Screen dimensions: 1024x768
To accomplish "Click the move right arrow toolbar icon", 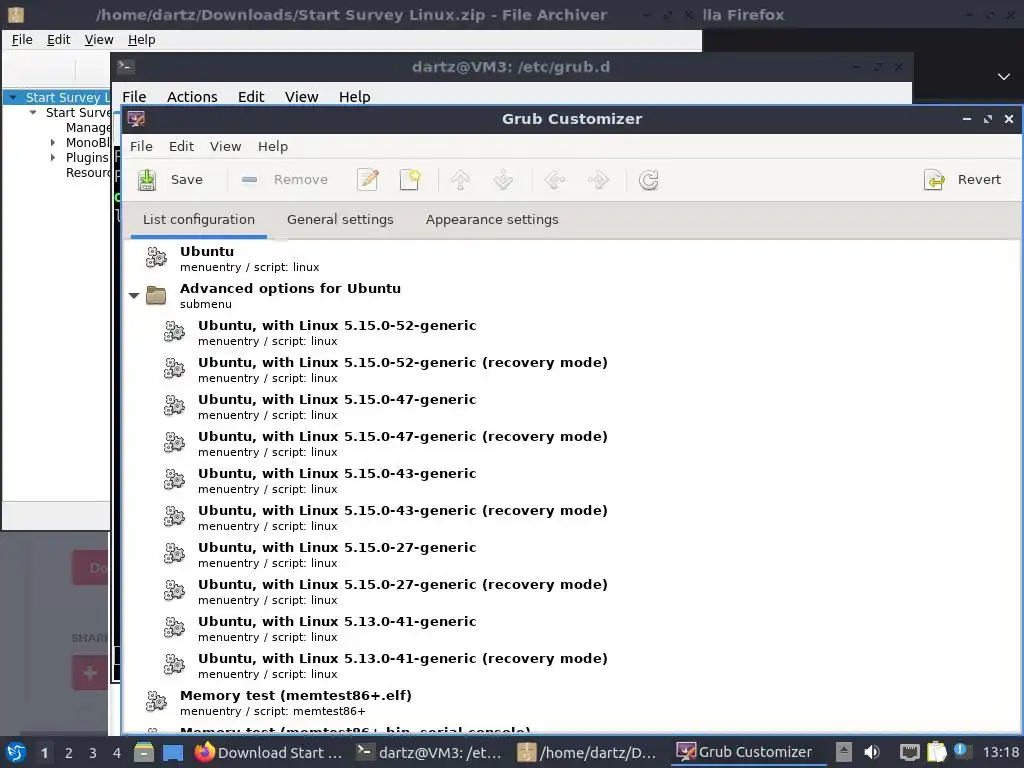I will tap(598, 180).
